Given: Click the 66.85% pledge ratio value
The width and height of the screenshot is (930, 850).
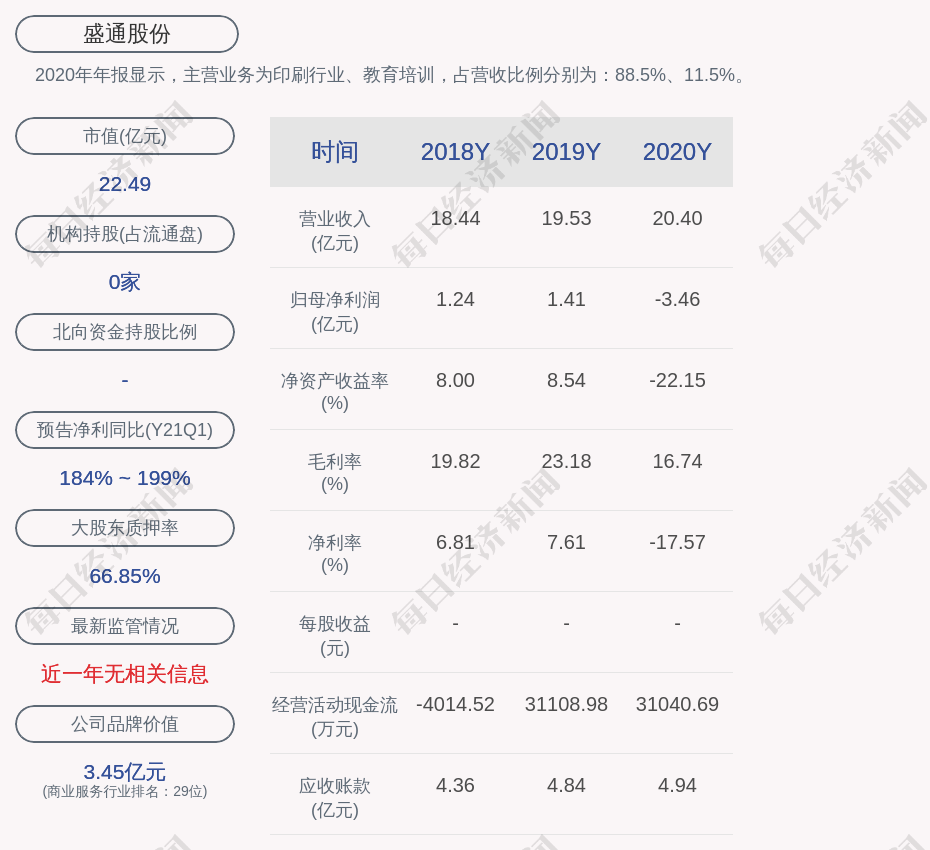Looking at the screenshot, I should [125, 576].
